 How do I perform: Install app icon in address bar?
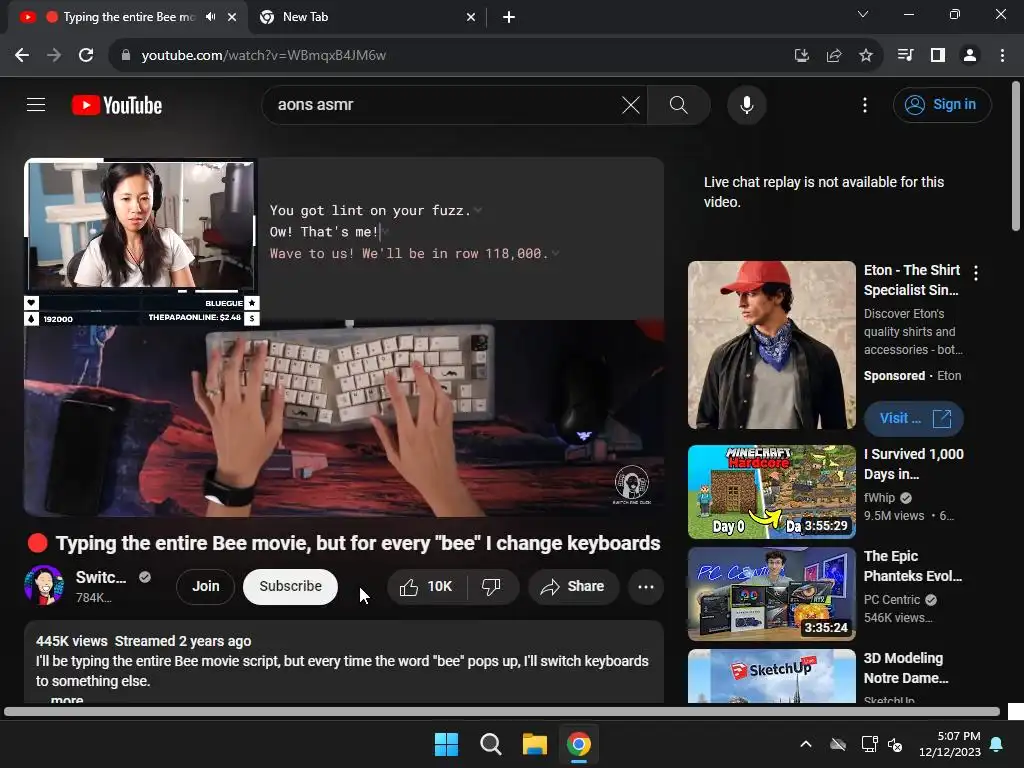801,56
